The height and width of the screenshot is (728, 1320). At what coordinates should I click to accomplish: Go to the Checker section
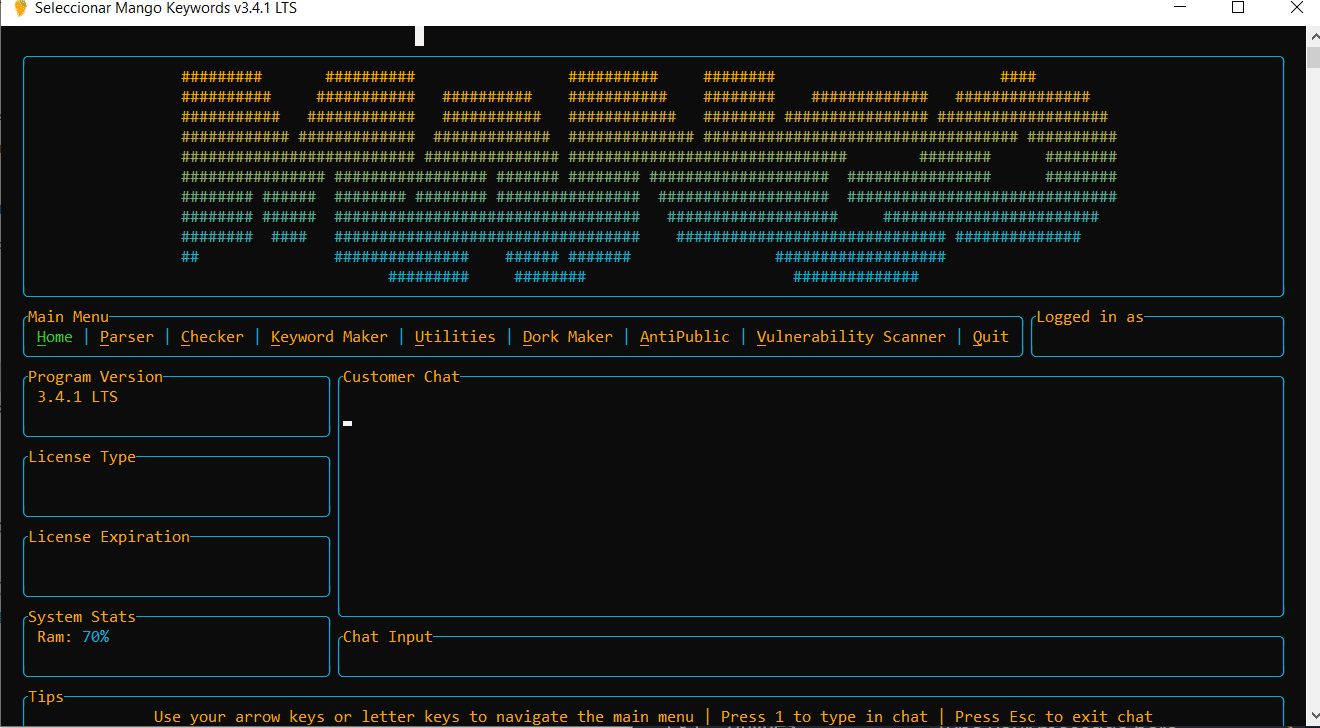(212, 337)
